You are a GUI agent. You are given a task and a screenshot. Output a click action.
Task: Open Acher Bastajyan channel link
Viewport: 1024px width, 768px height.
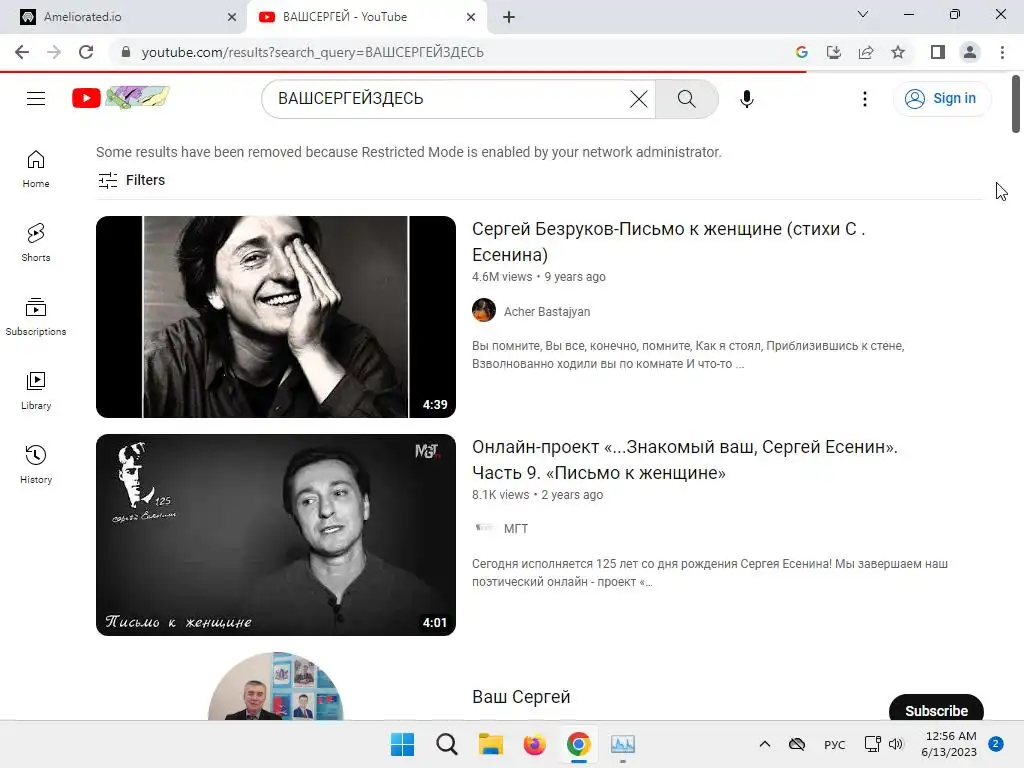pyautogui.click(x=547, y=312)
